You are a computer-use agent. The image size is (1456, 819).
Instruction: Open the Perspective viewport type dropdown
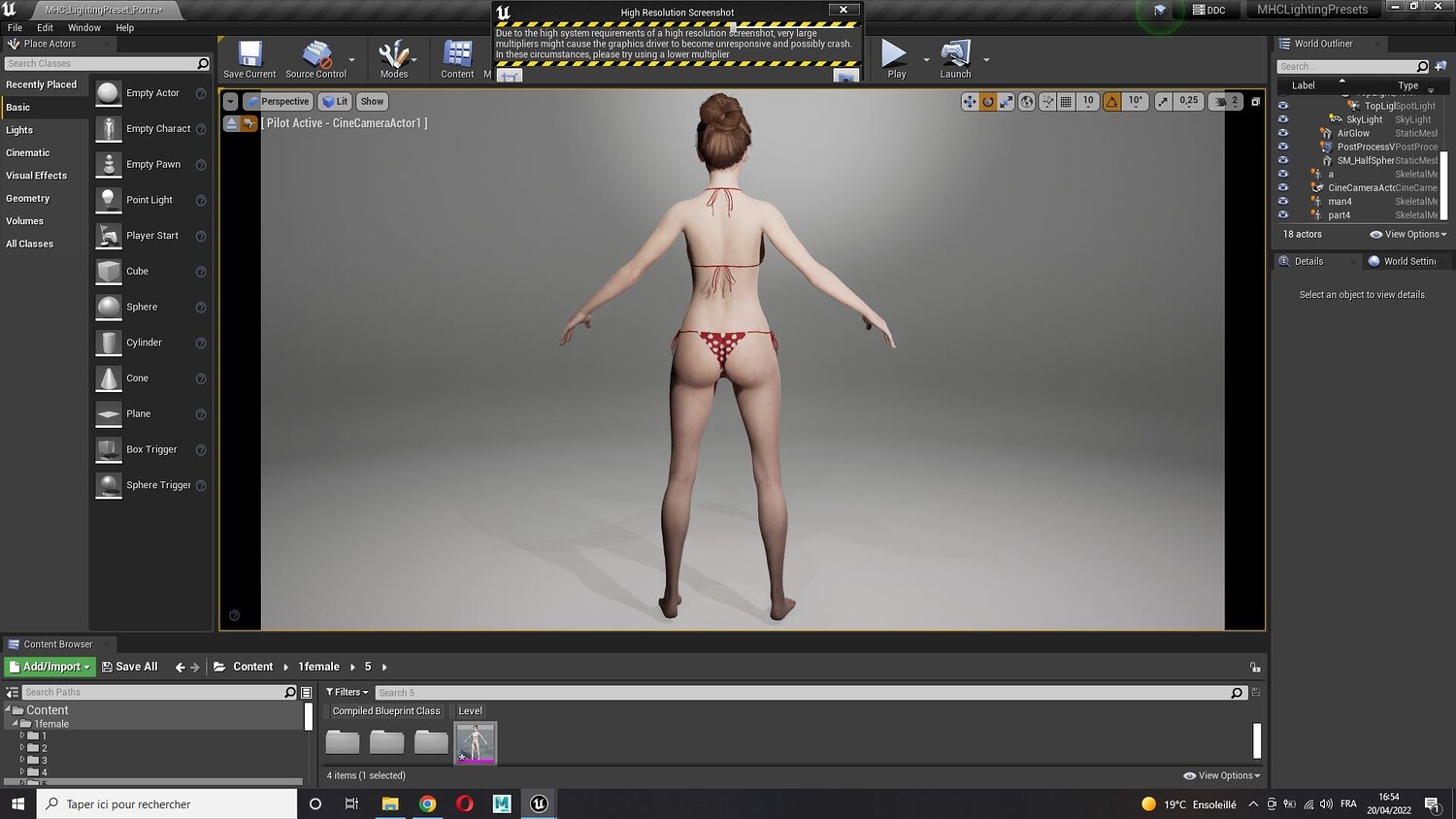pyautogui.click(x=278, y=101)
